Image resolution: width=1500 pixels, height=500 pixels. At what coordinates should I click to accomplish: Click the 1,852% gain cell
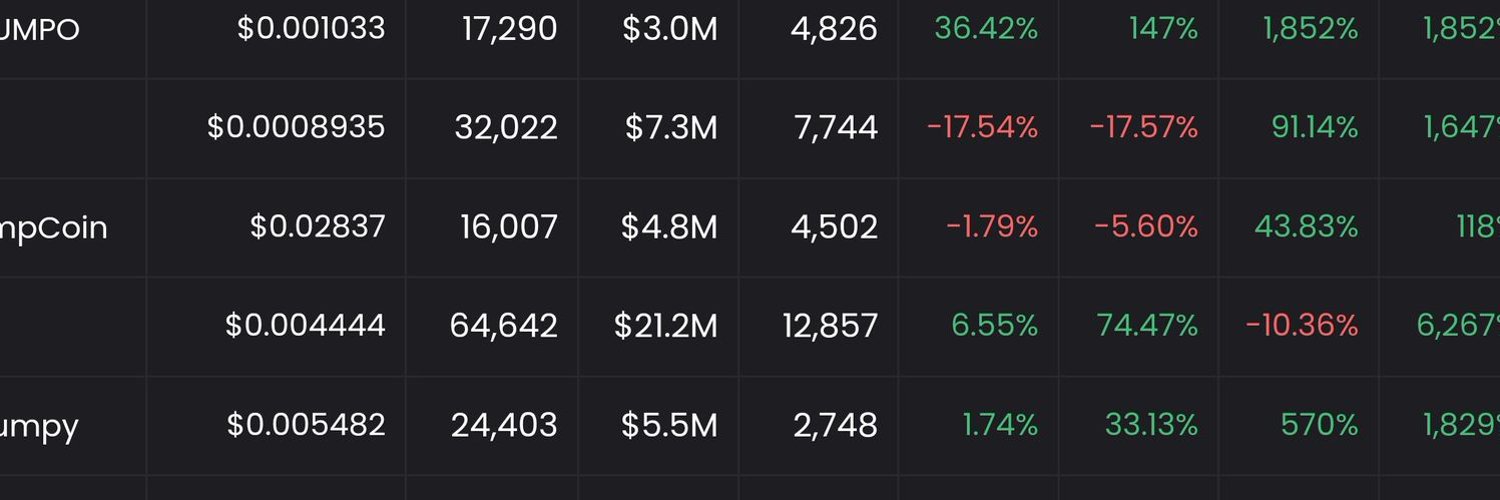(x=1310, y=29)
